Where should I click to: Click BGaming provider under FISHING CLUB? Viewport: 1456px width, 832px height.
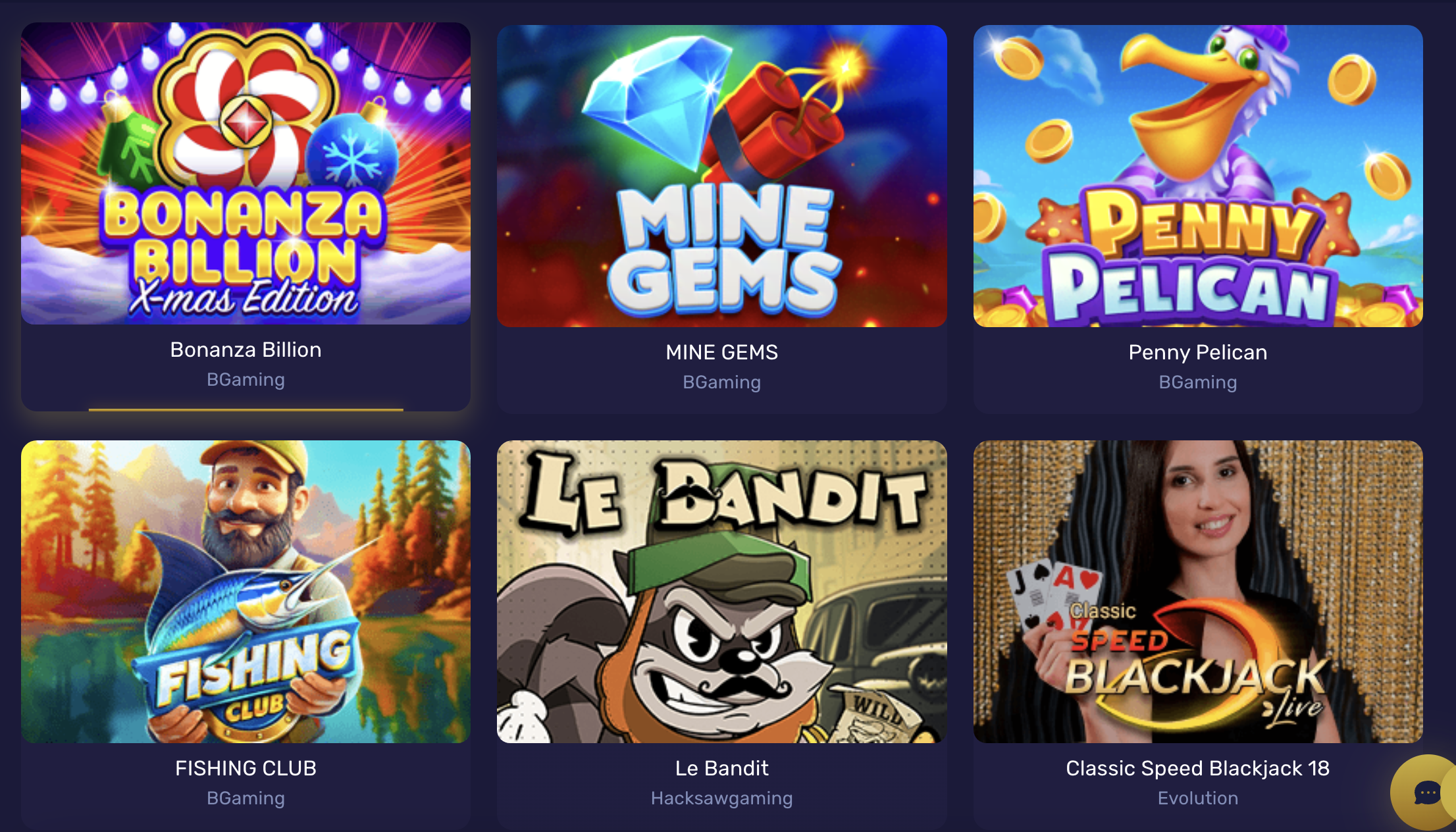click(246, 798)
